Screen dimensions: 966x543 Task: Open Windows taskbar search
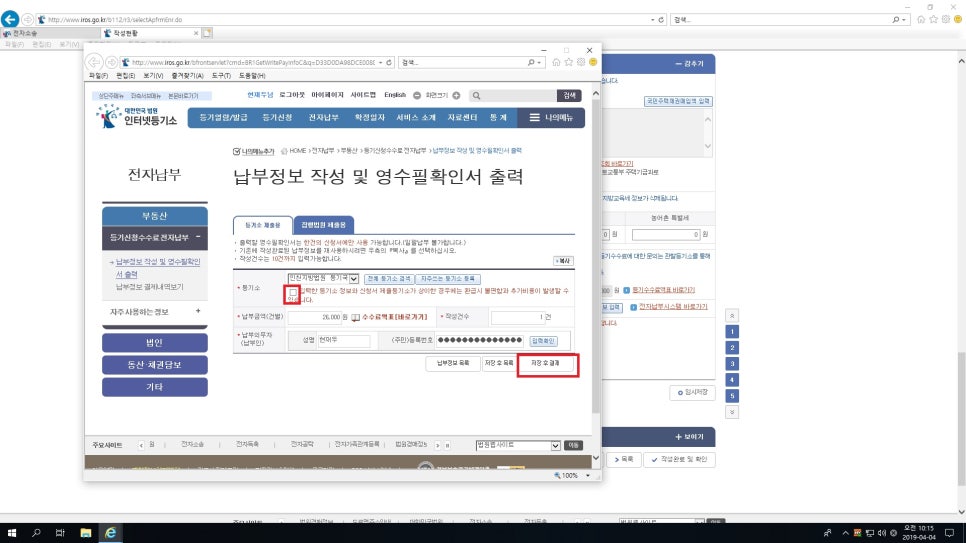pos(36,533)
